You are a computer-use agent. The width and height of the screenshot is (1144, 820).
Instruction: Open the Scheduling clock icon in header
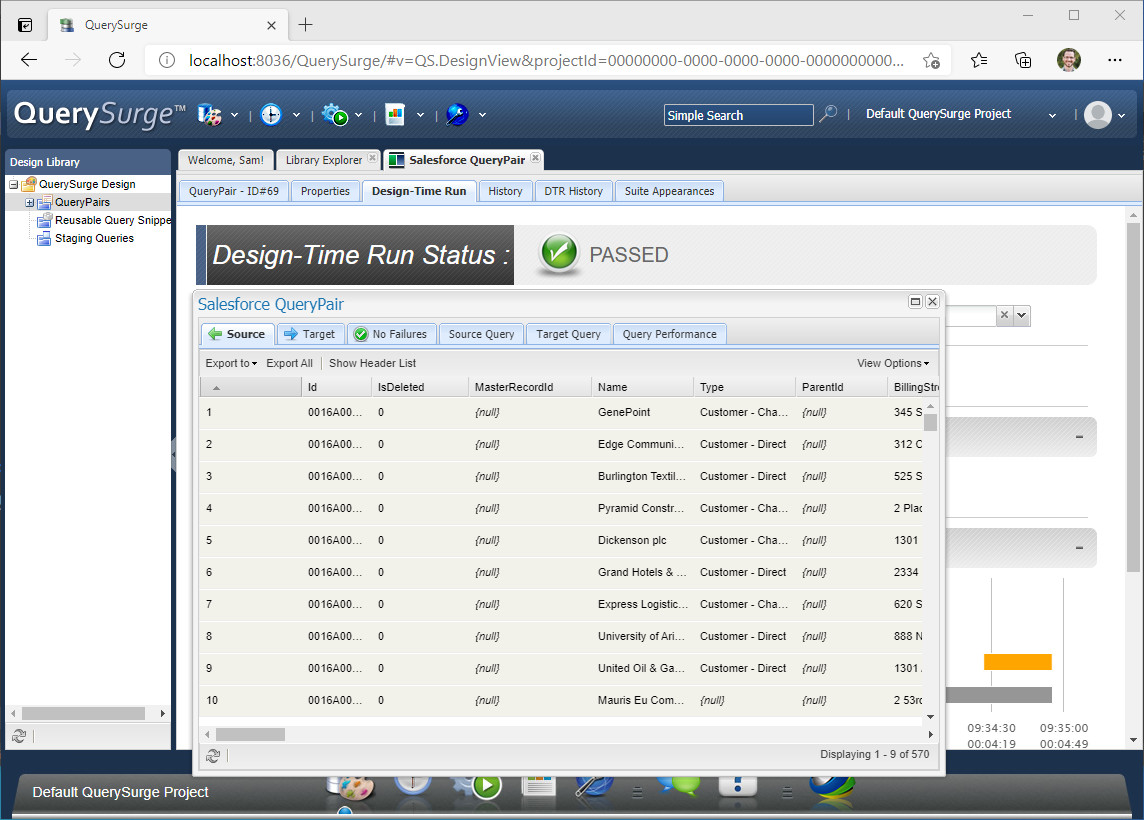[271, 115]
